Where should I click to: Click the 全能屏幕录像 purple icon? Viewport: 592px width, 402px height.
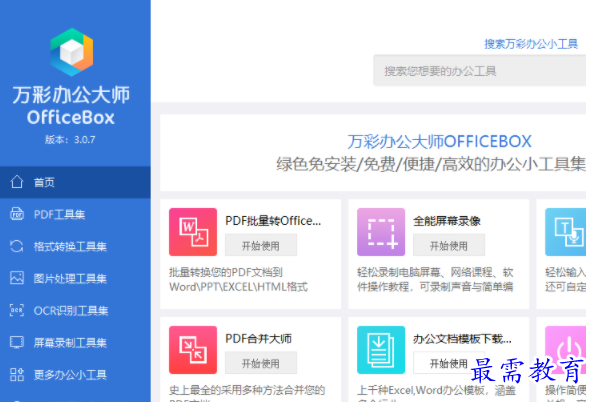click(x=381, y=232)
